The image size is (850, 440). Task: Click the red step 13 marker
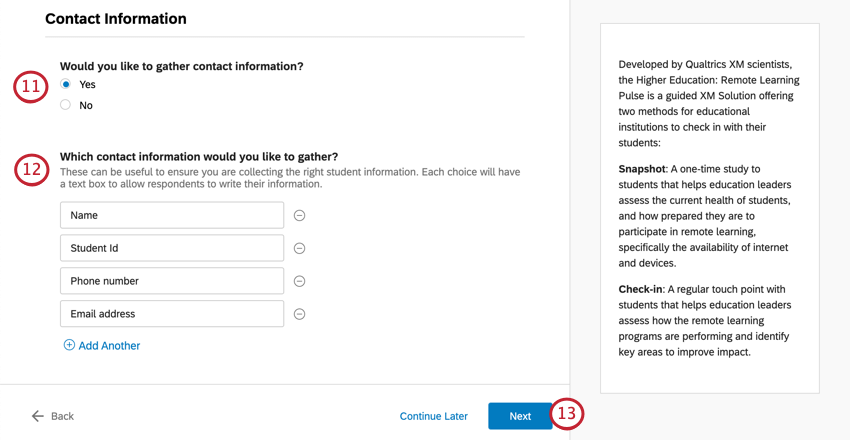point(568,413)
